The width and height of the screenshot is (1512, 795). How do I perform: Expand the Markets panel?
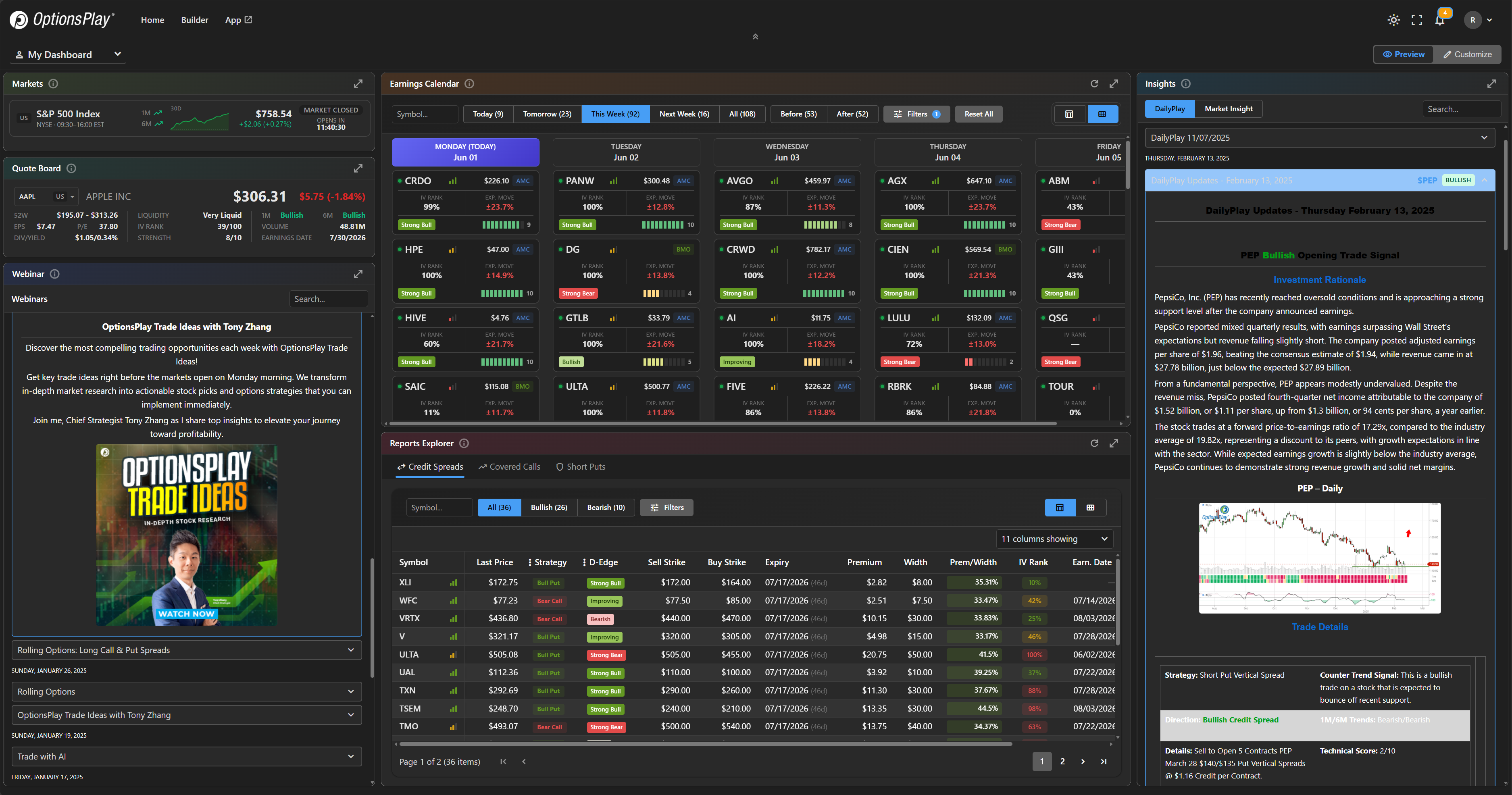tap(358, 84)
